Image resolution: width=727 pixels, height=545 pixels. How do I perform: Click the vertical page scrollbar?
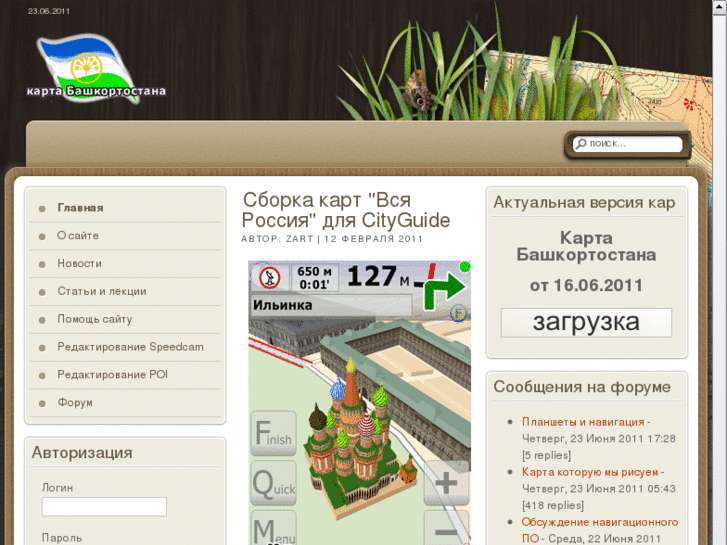click(720, 272)
